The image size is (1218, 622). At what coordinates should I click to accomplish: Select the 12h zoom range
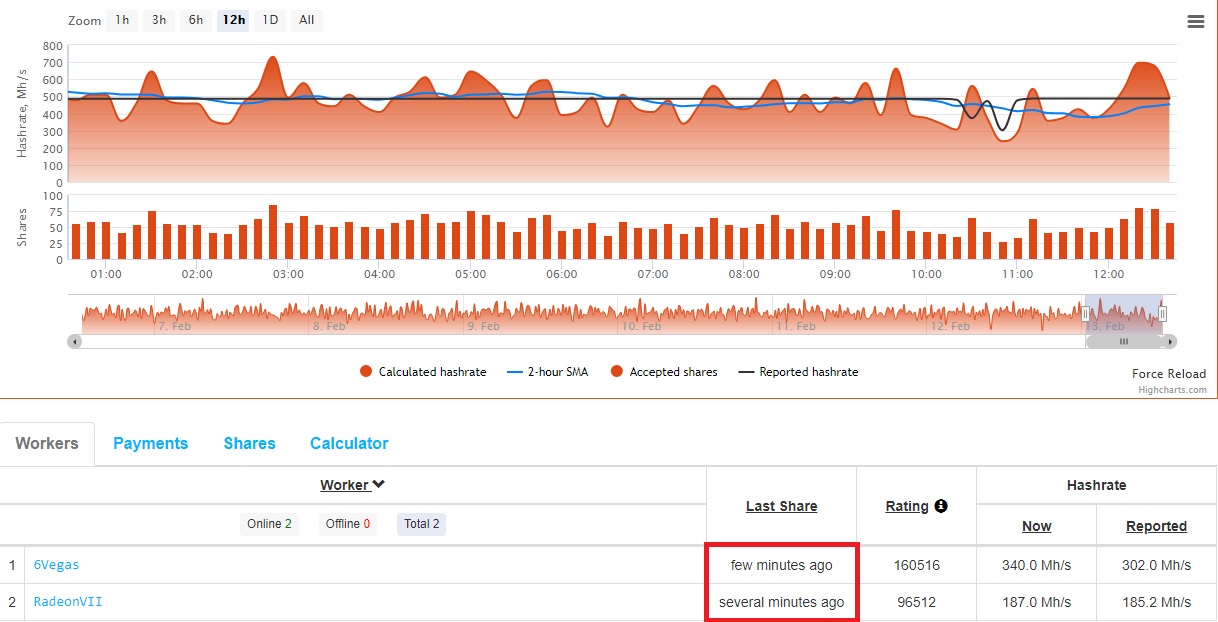234,20
